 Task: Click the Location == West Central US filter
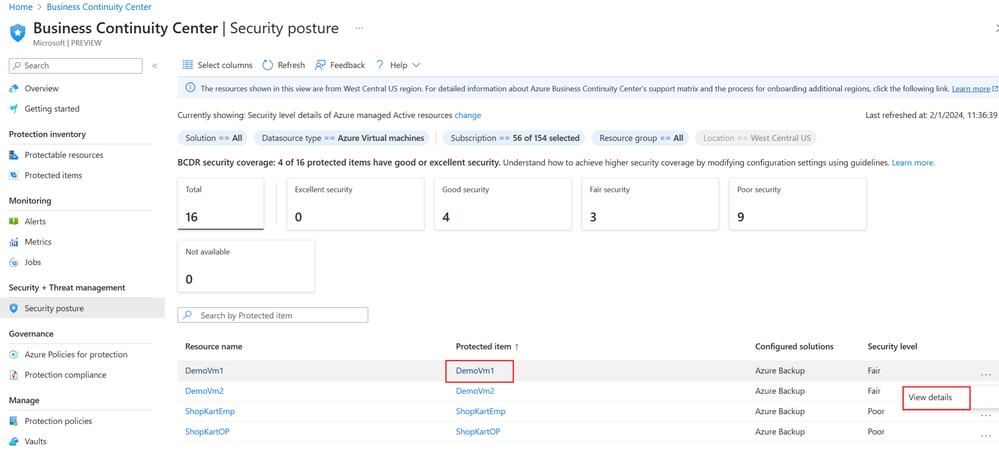(756, 138)
